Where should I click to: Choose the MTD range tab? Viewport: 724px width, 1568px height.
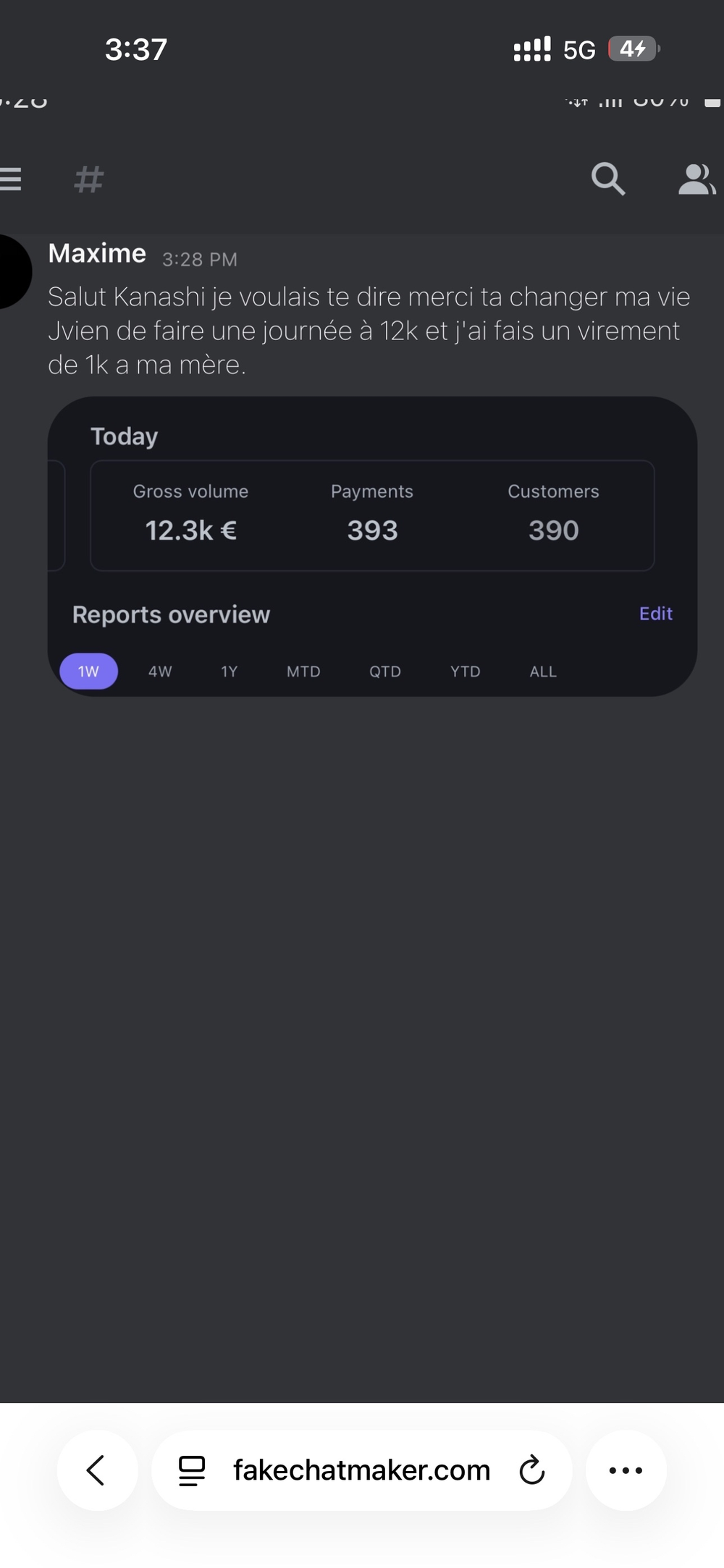[x=303, y=671]
